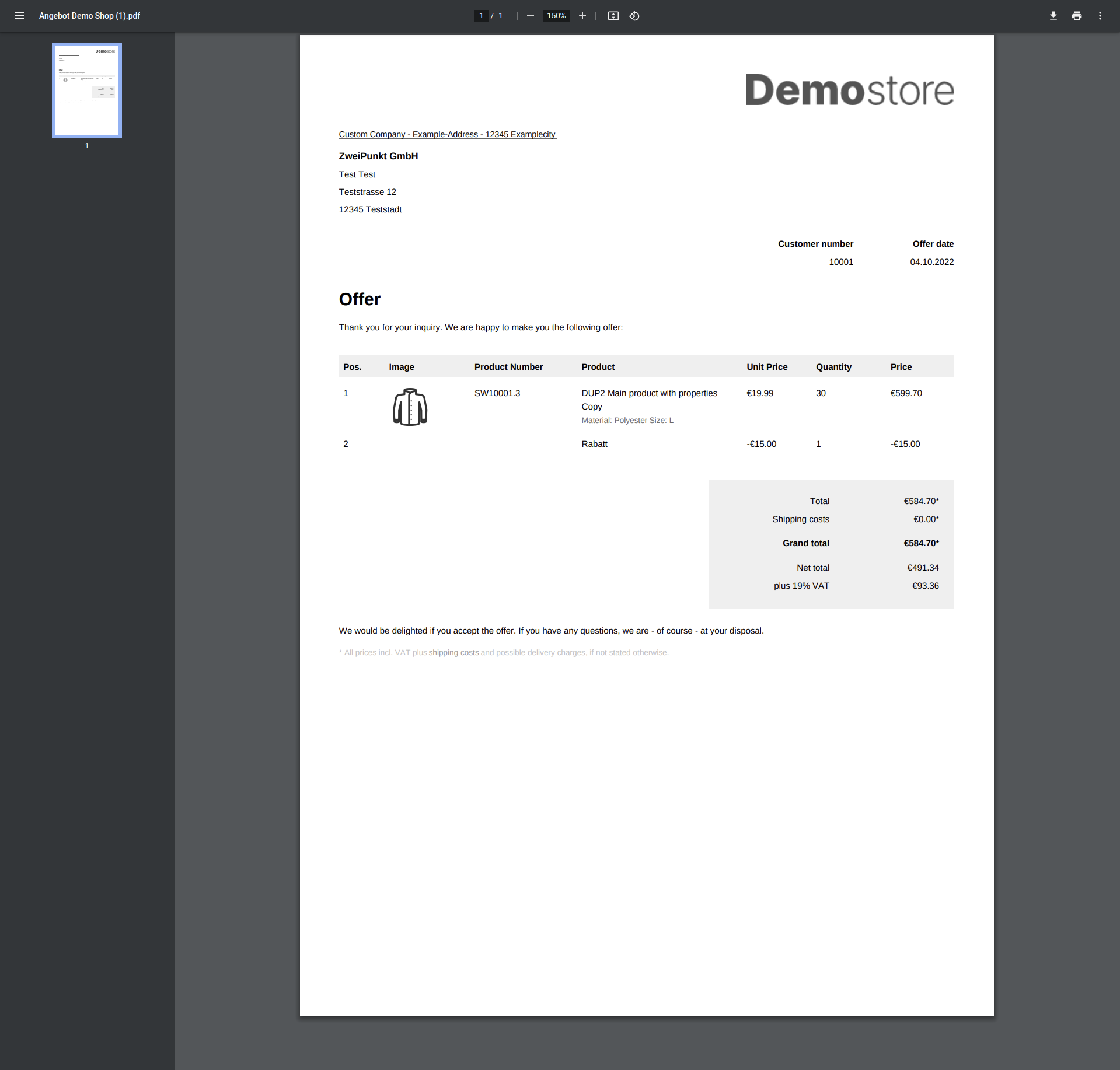
Task: Click the date '04.10.2022'
Action: pyautogui.click(x=932, y=262)
